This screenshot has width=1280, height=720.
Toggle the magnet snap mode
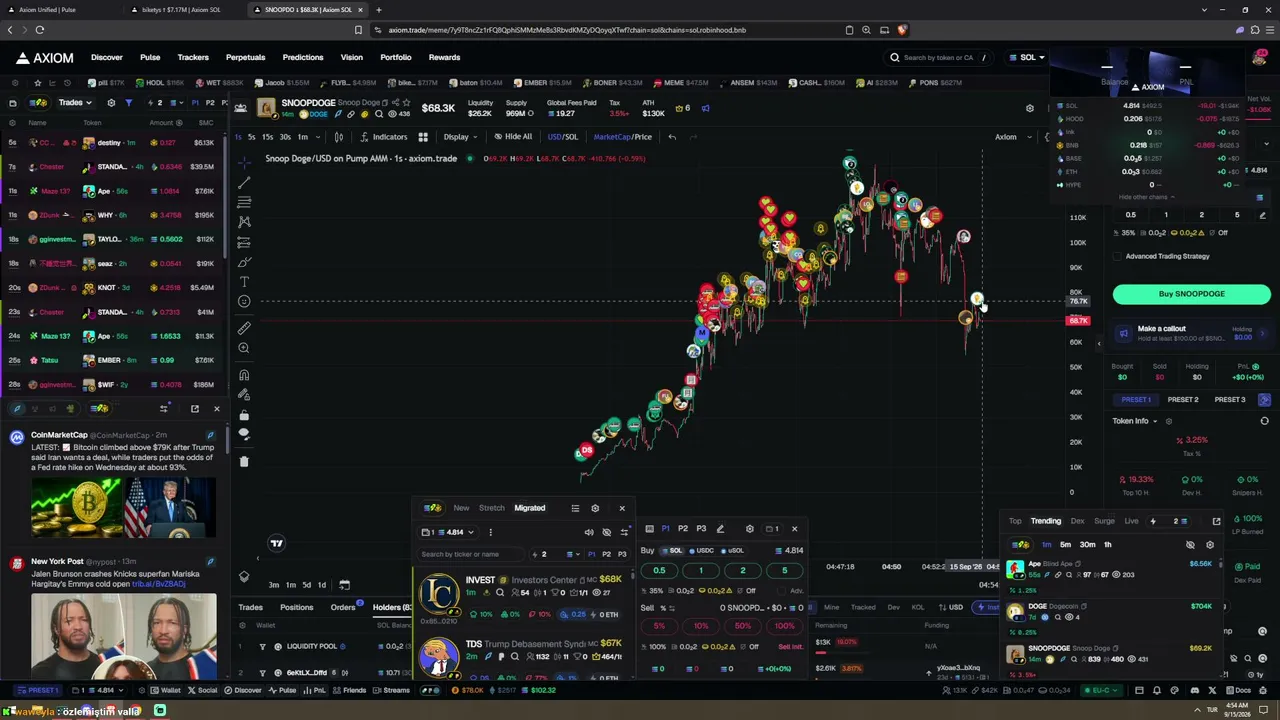click(x=244, y=375)
